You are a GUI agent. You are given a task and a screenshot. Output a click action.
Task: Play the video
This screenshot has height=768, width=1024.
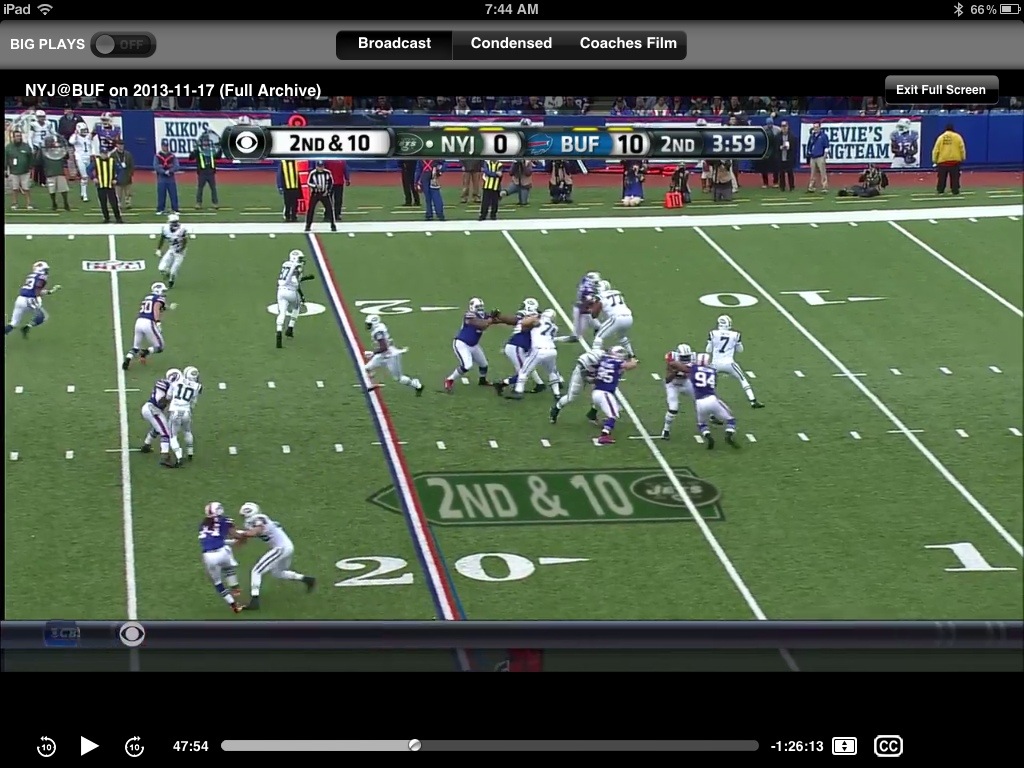pyautogui.click(x=89, y=746)
